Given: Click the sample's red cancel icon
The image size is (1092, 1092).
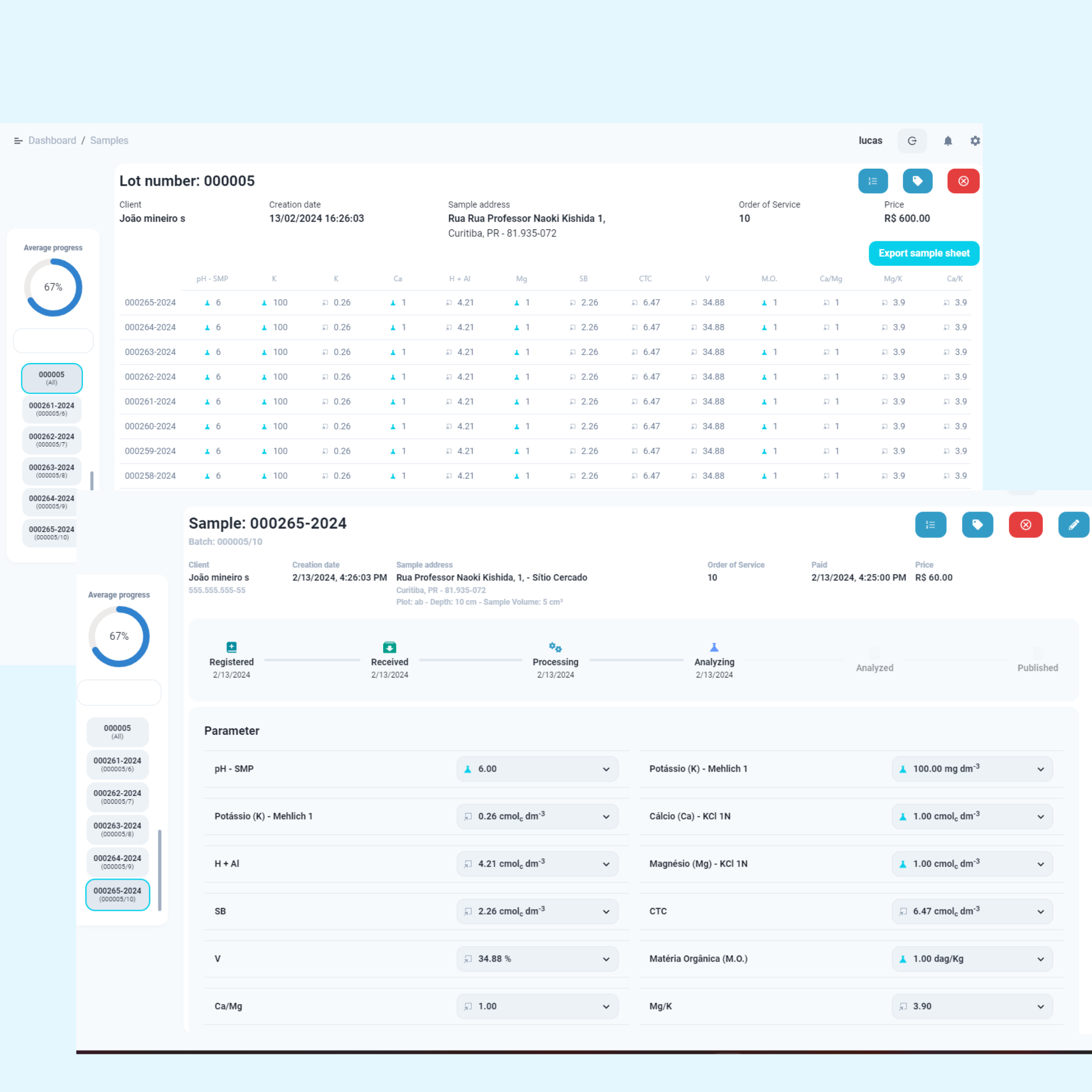Looking at the screenshot, I should 1025,525.
